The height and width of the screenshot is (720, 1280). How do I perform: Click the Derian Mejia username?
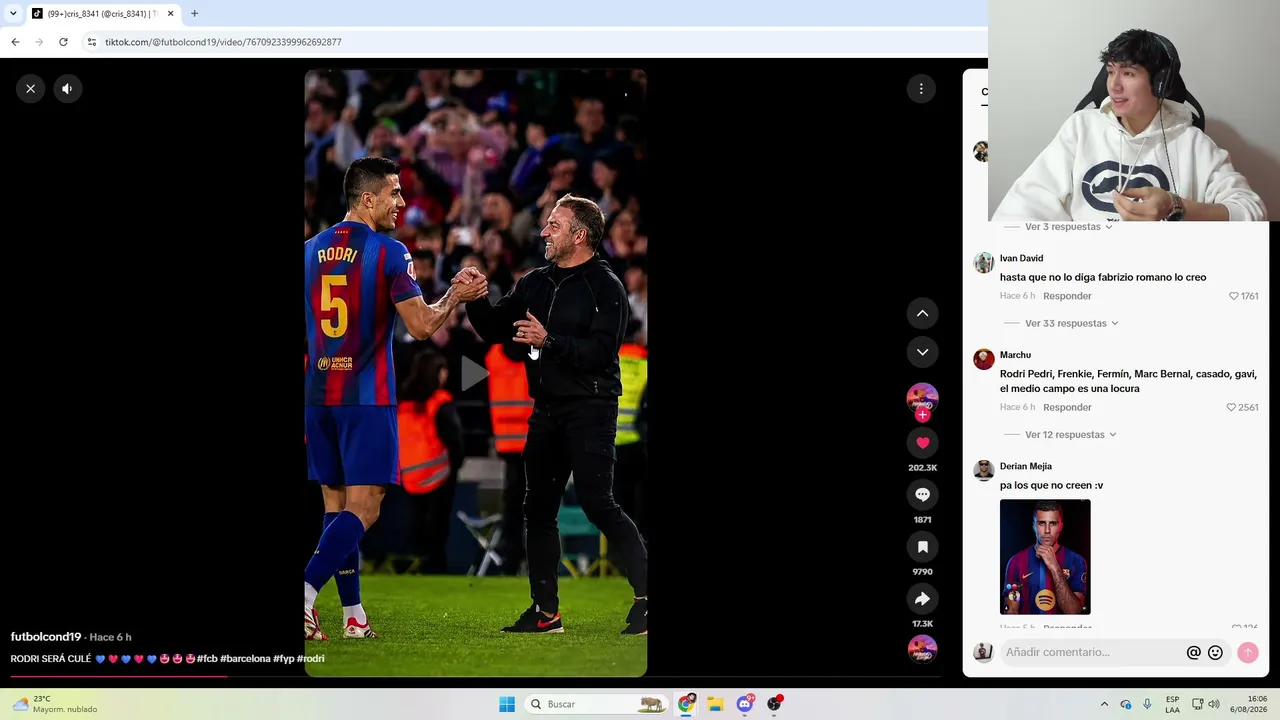[x=1026, y=466]
